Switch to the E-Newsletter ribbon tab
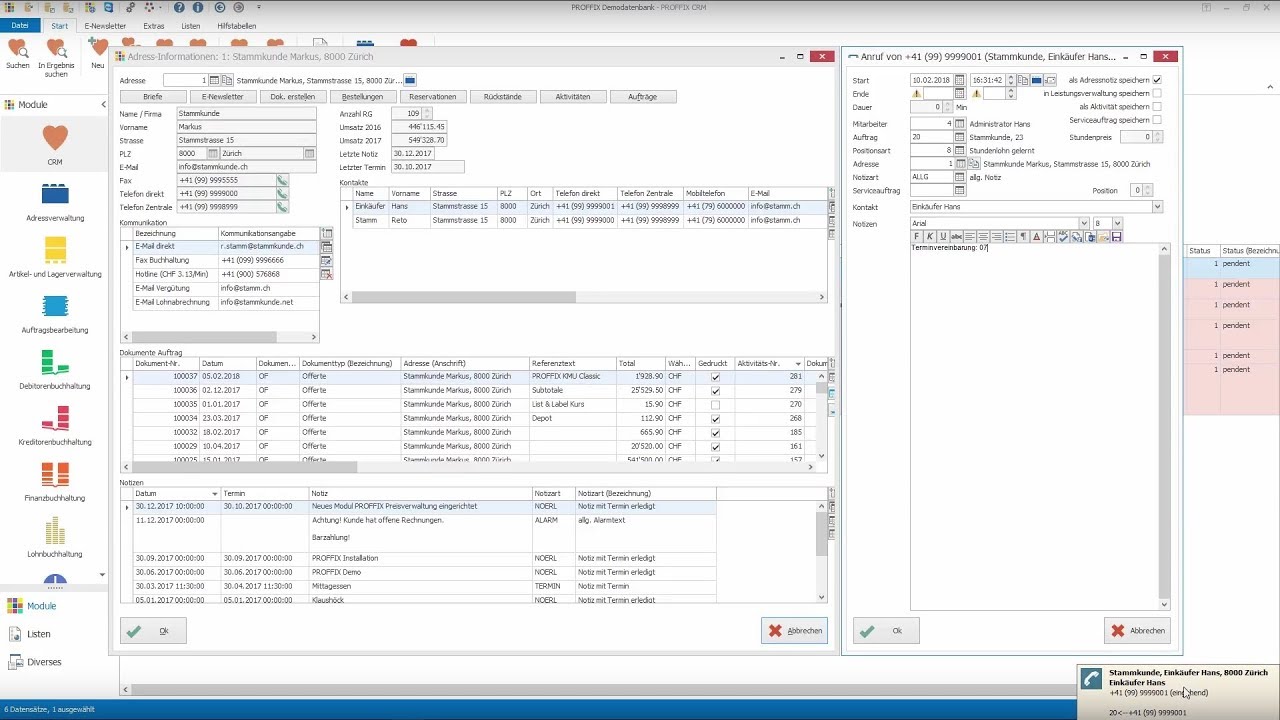 105,26
